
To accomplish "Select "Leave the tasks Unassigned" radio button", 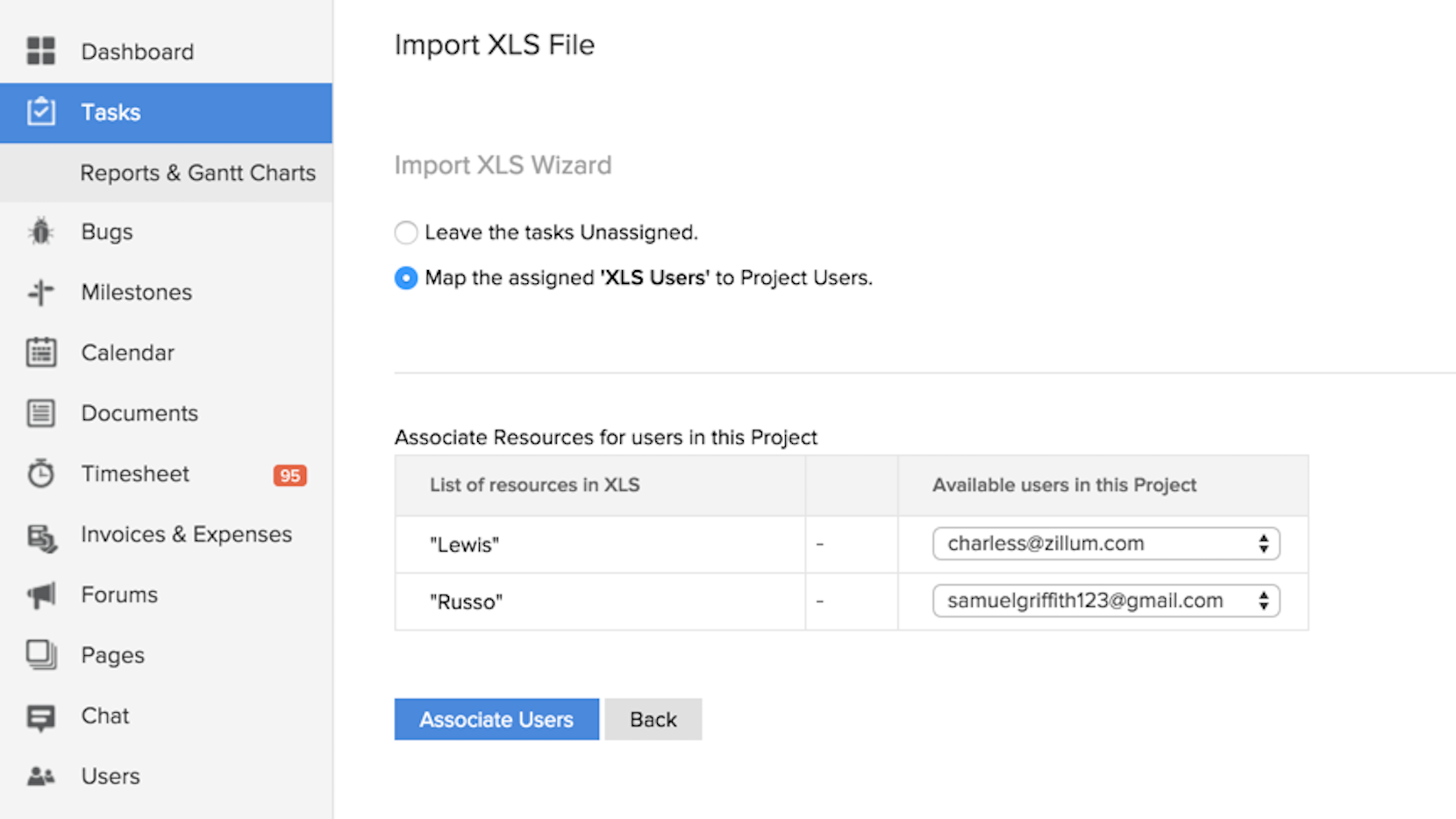I will (405, 232).
